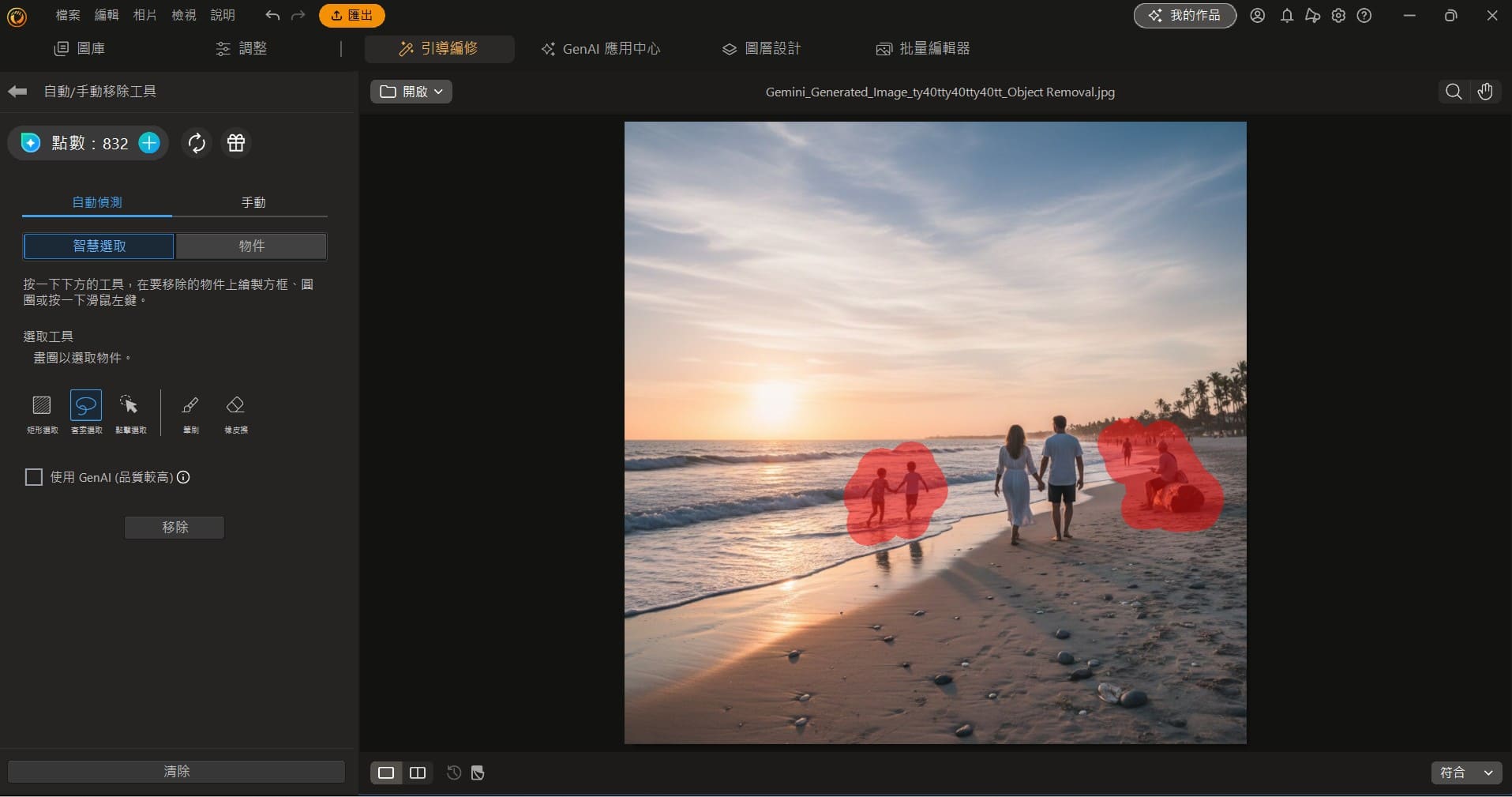The width and height of the screenshot is (1512, 797).
Task: Click the 選取工具 label
Action: tap(48, 336)
